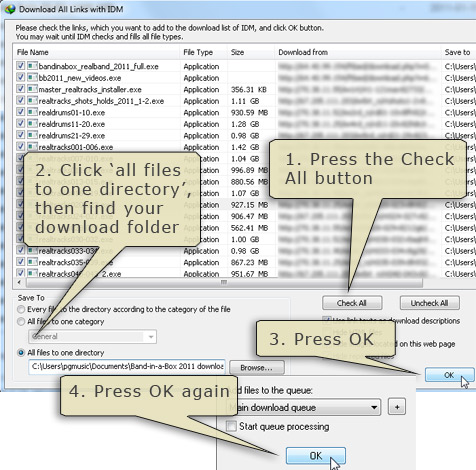Select 'All files to one category' radio button

coord(21,322)
